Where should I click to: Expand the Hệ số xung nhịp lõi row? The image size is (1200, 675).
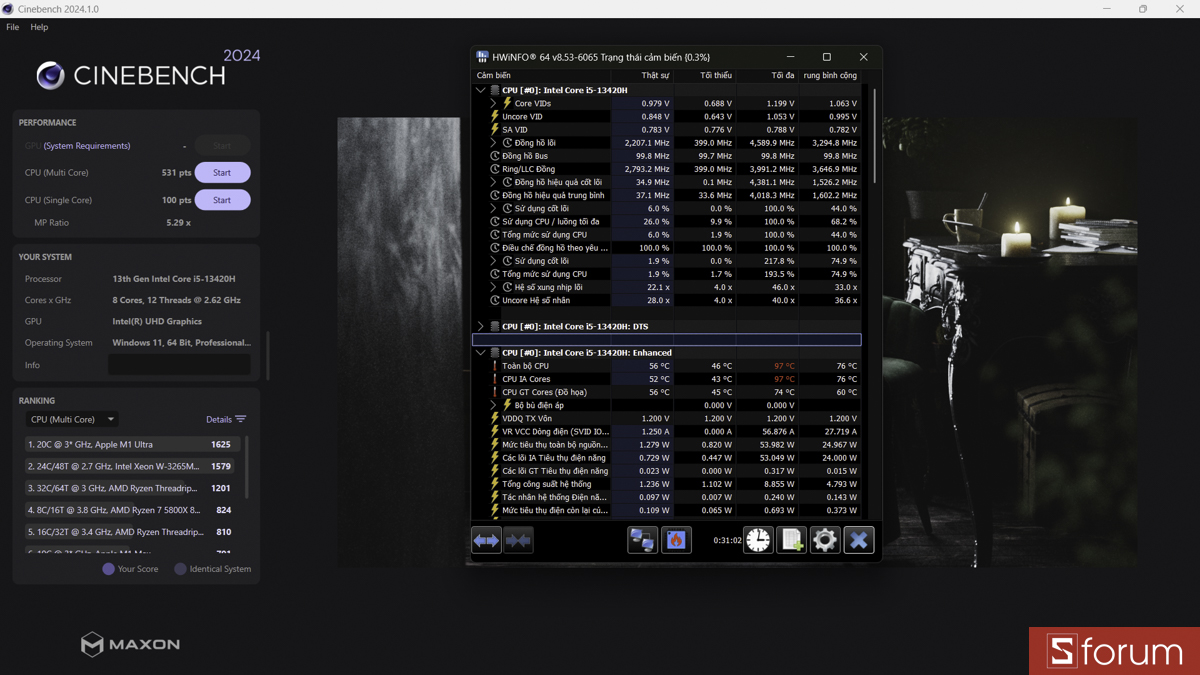(493, 287)
